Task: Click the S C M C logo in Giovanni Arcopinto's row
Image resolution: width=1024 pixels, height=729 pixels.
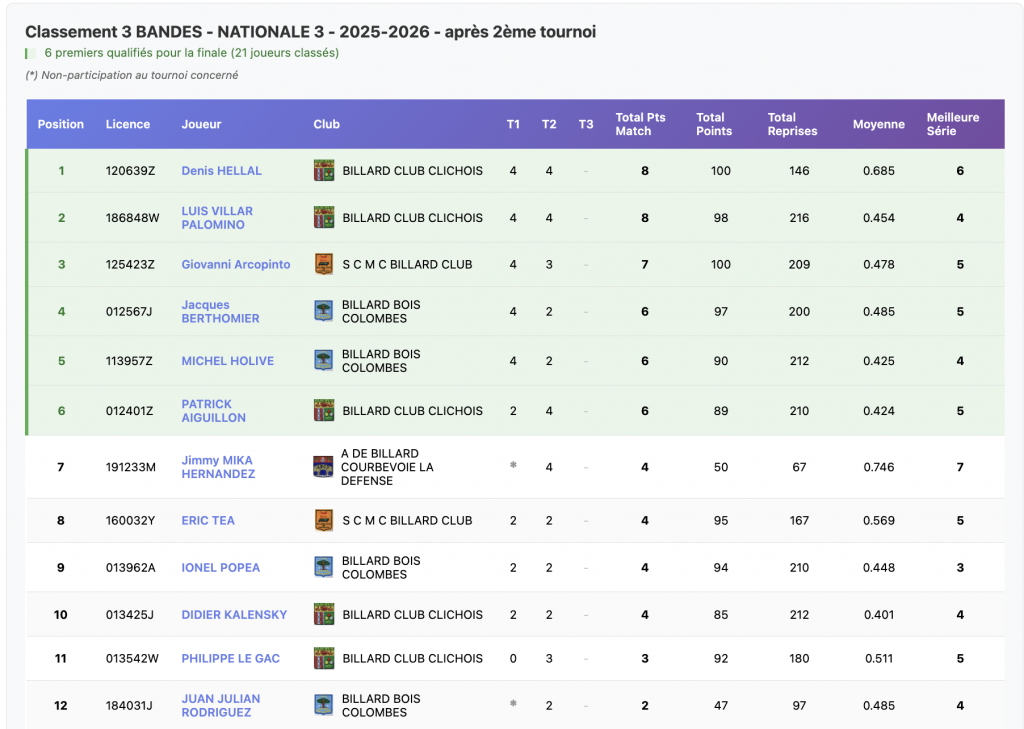Action: click(324, 264)
